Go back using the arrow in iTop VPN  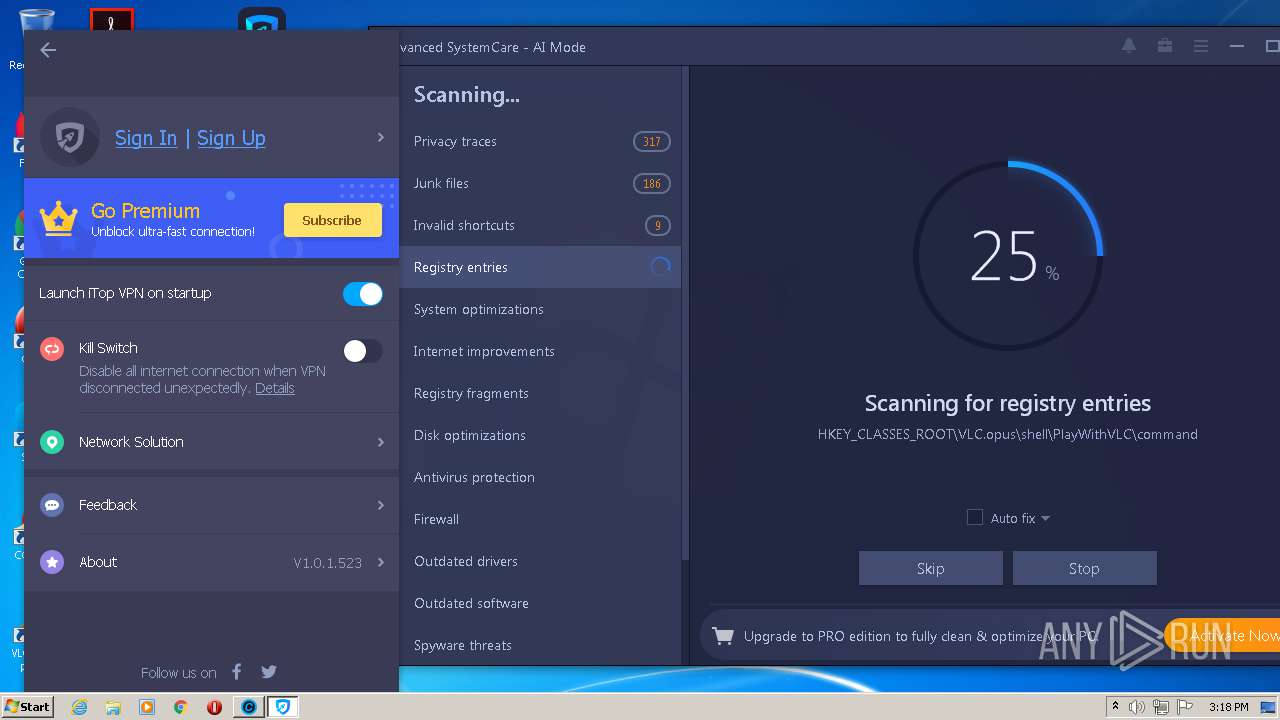pos(48,50)
